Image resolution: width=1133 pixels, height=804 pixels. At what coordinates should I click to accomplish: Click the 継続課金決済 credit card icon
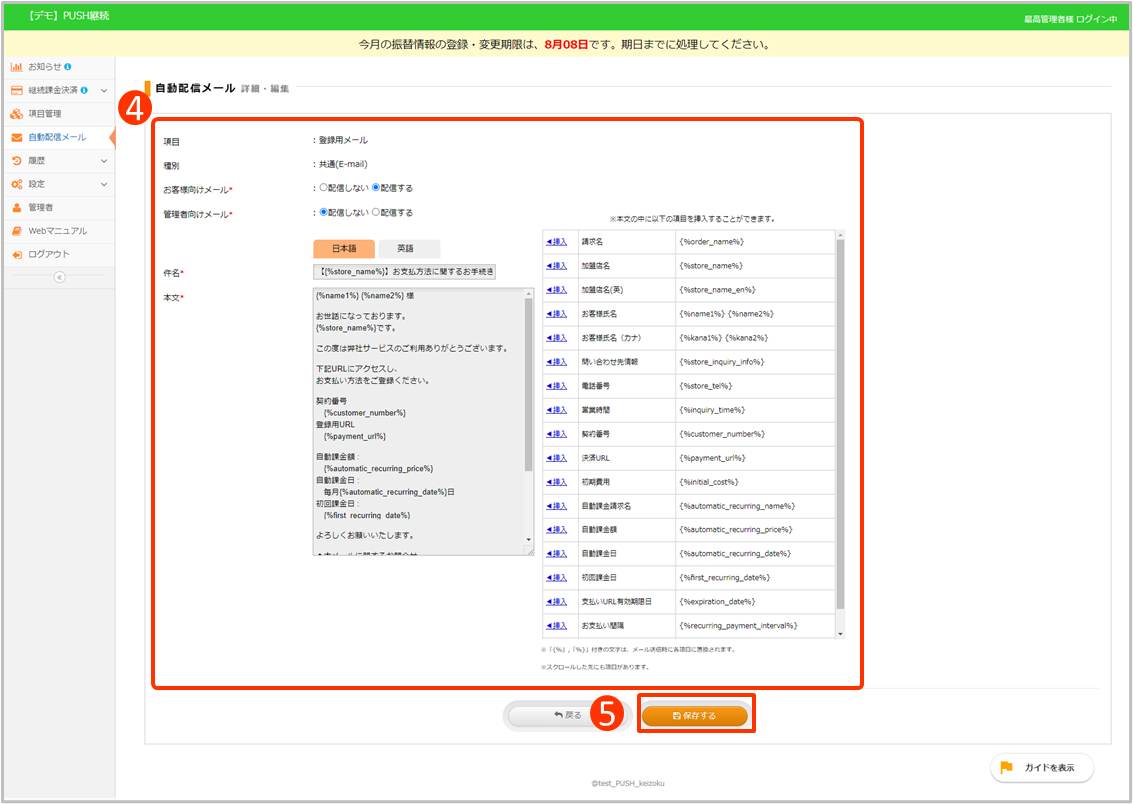pyautogui.click(x=17, y=90)
